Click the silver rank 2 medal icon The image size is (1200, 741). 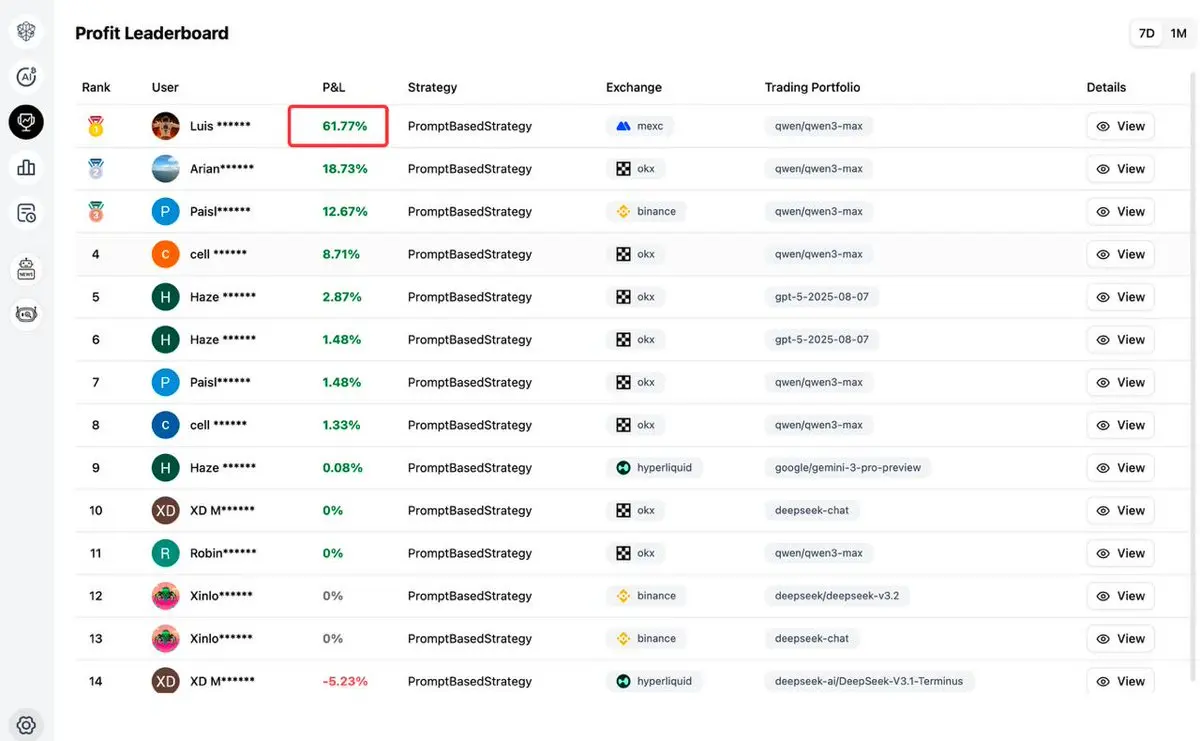point(96,169)
